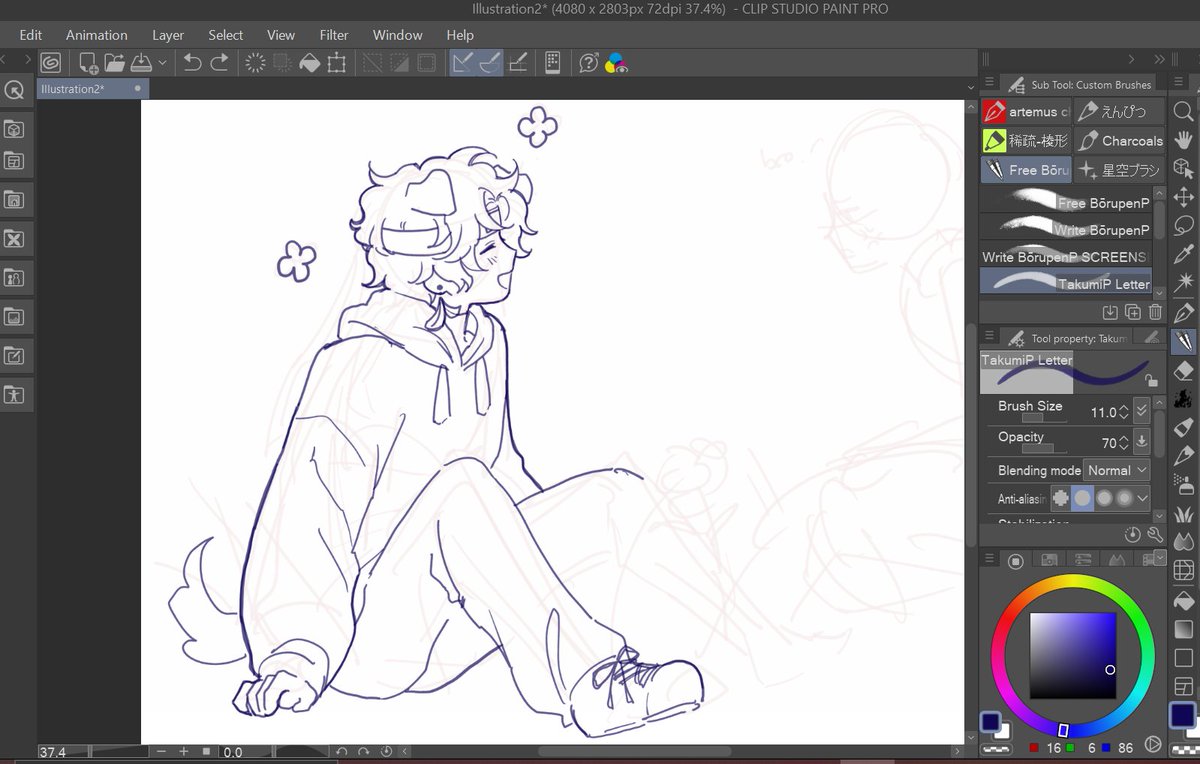This screenshot has width=1200, height=764.
Task: Open Clip Studio support help icon
Action: coord(589,63)
